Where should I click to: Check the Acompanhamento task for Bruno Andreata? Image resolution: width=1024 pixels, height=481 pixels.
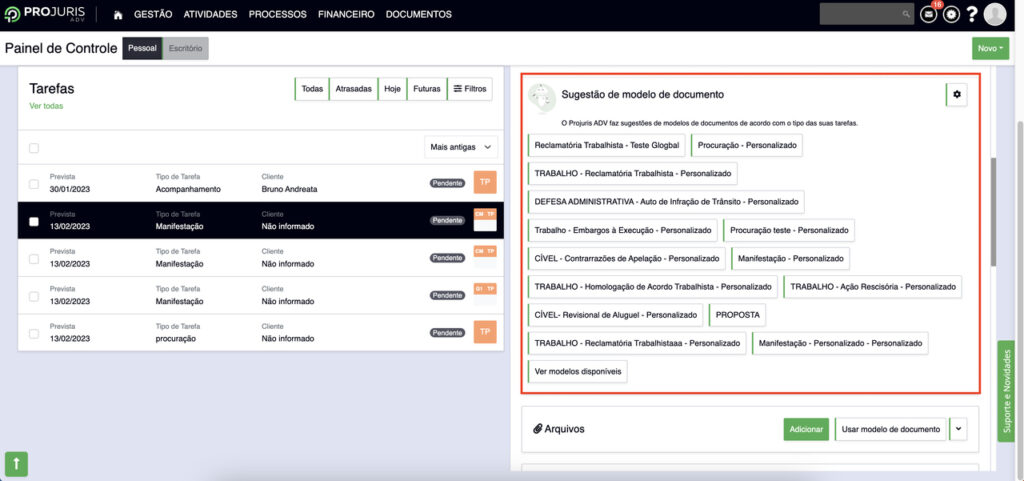pos(34,184)
